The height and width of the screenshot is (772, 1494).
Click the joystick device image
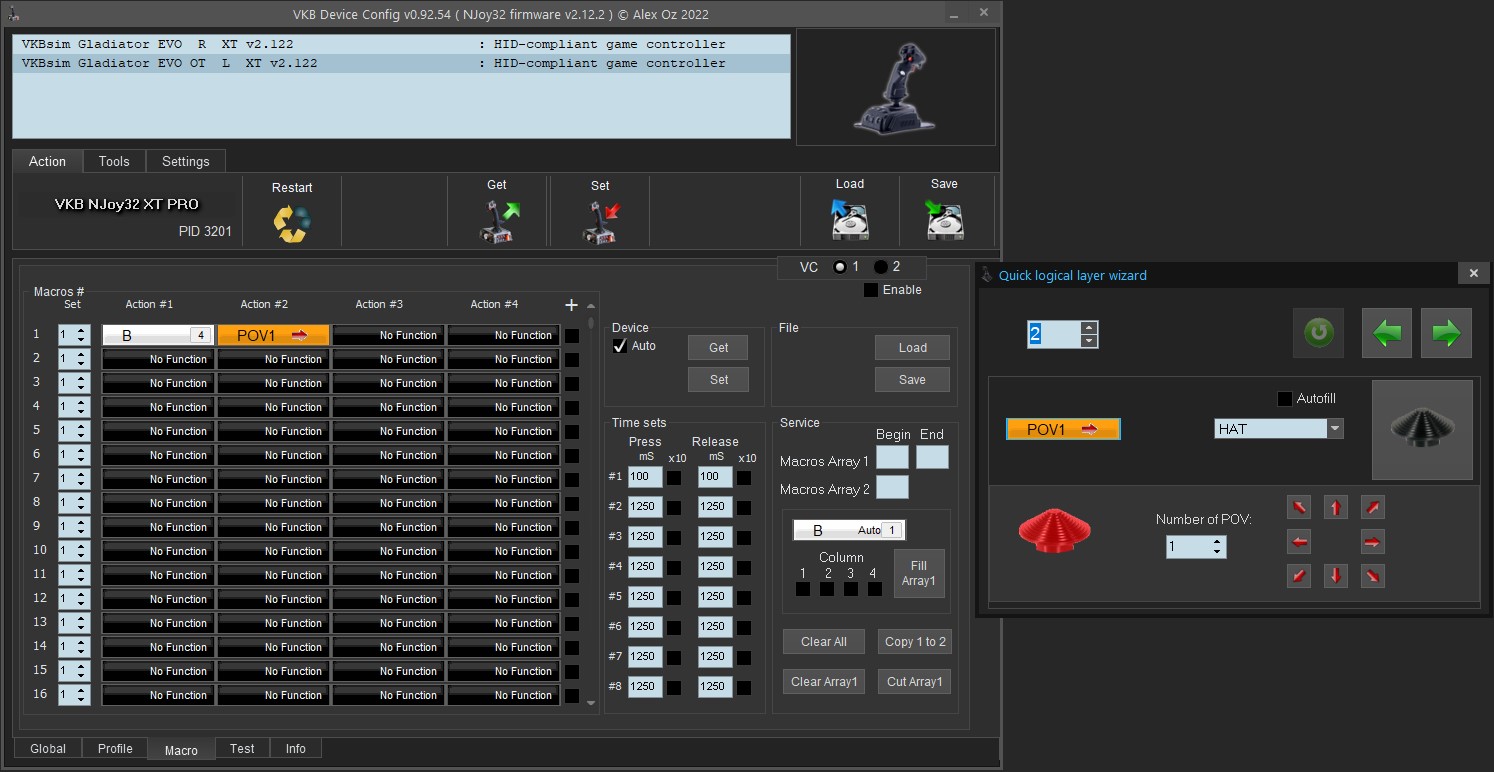[895, 87]
